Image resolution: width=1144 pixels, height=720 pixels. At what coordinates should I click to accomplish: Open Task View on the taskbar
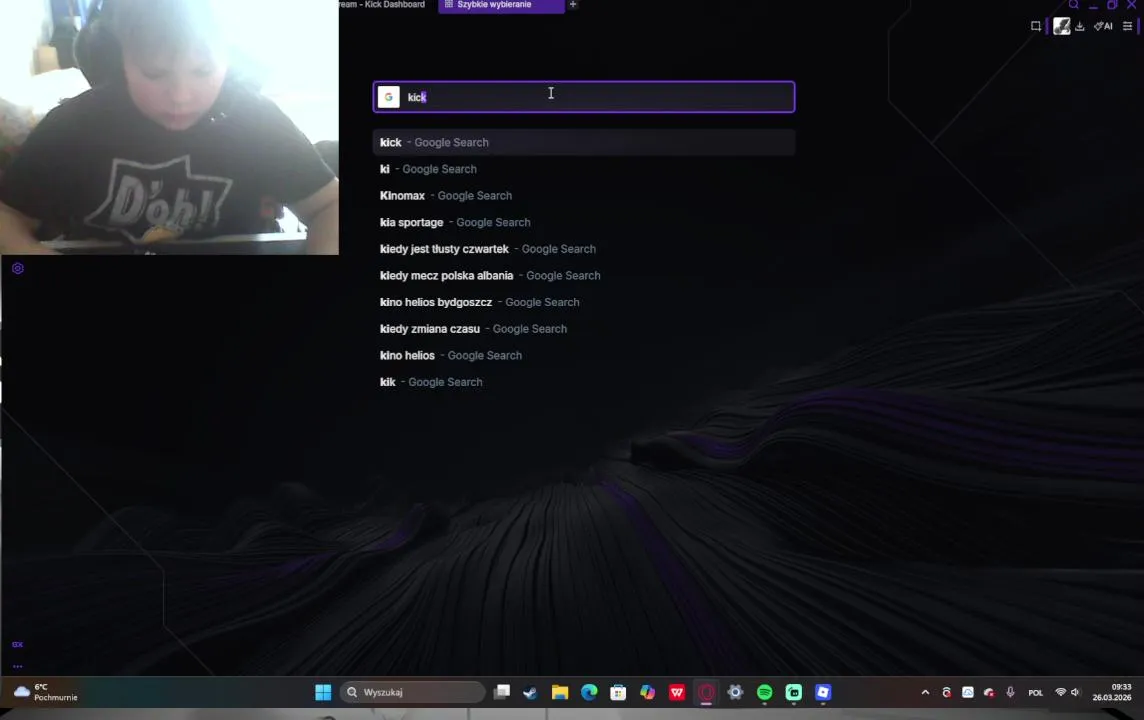point(502,692)
